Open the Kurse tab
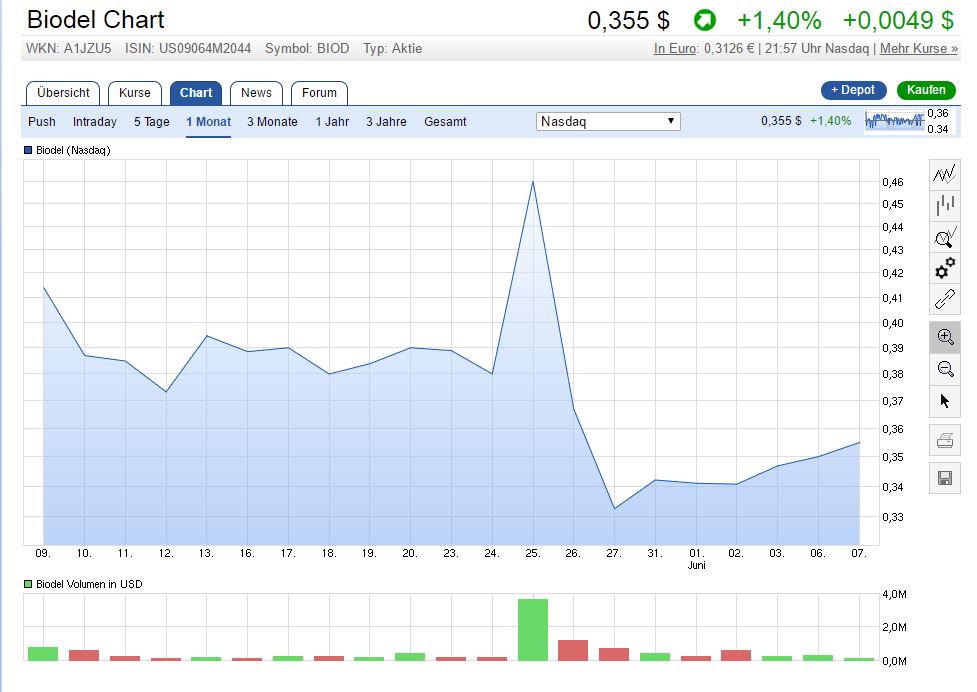 coord(135,93)
